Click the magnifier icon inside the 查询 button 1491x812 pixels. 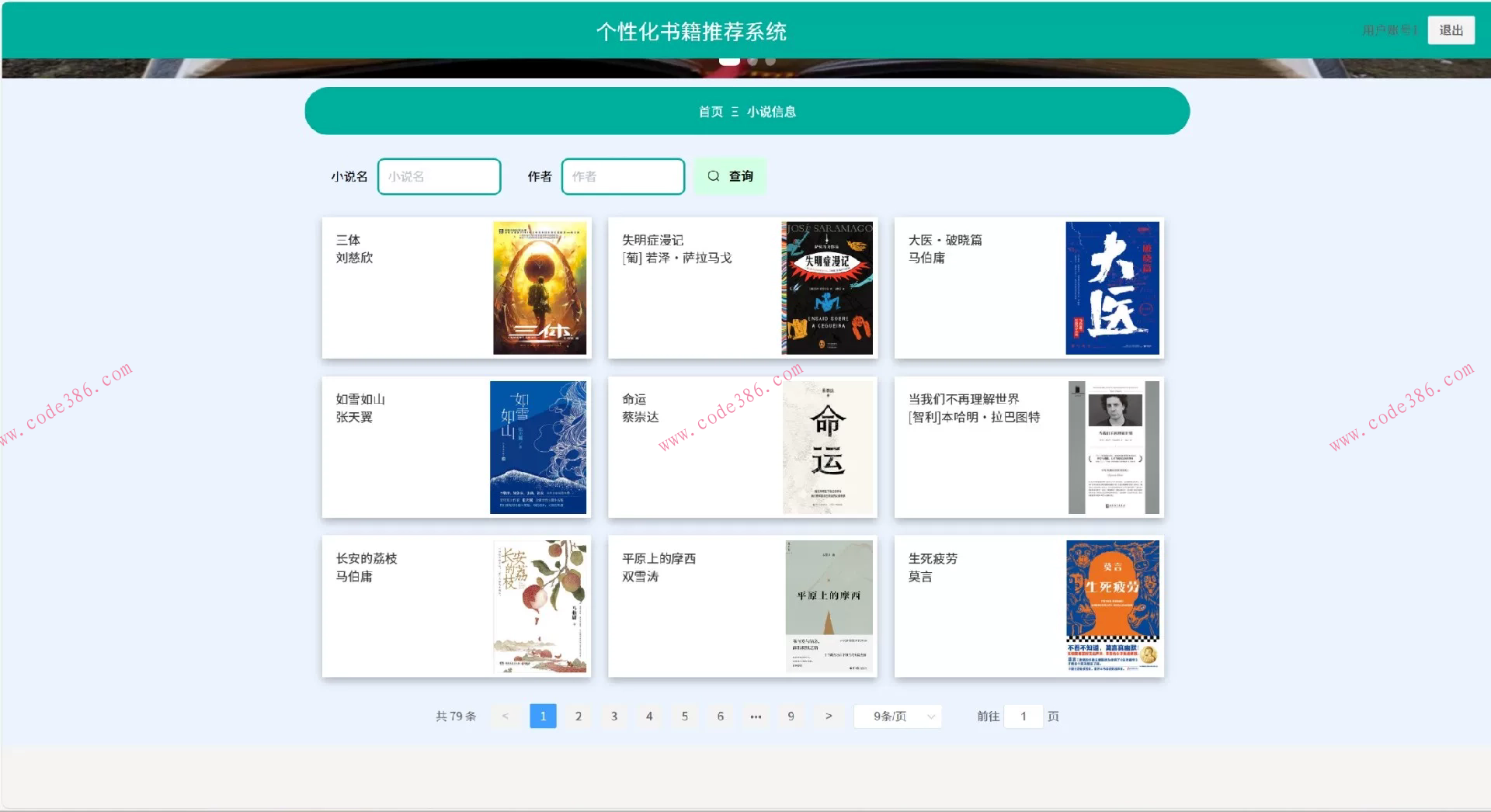coord(713,175)
